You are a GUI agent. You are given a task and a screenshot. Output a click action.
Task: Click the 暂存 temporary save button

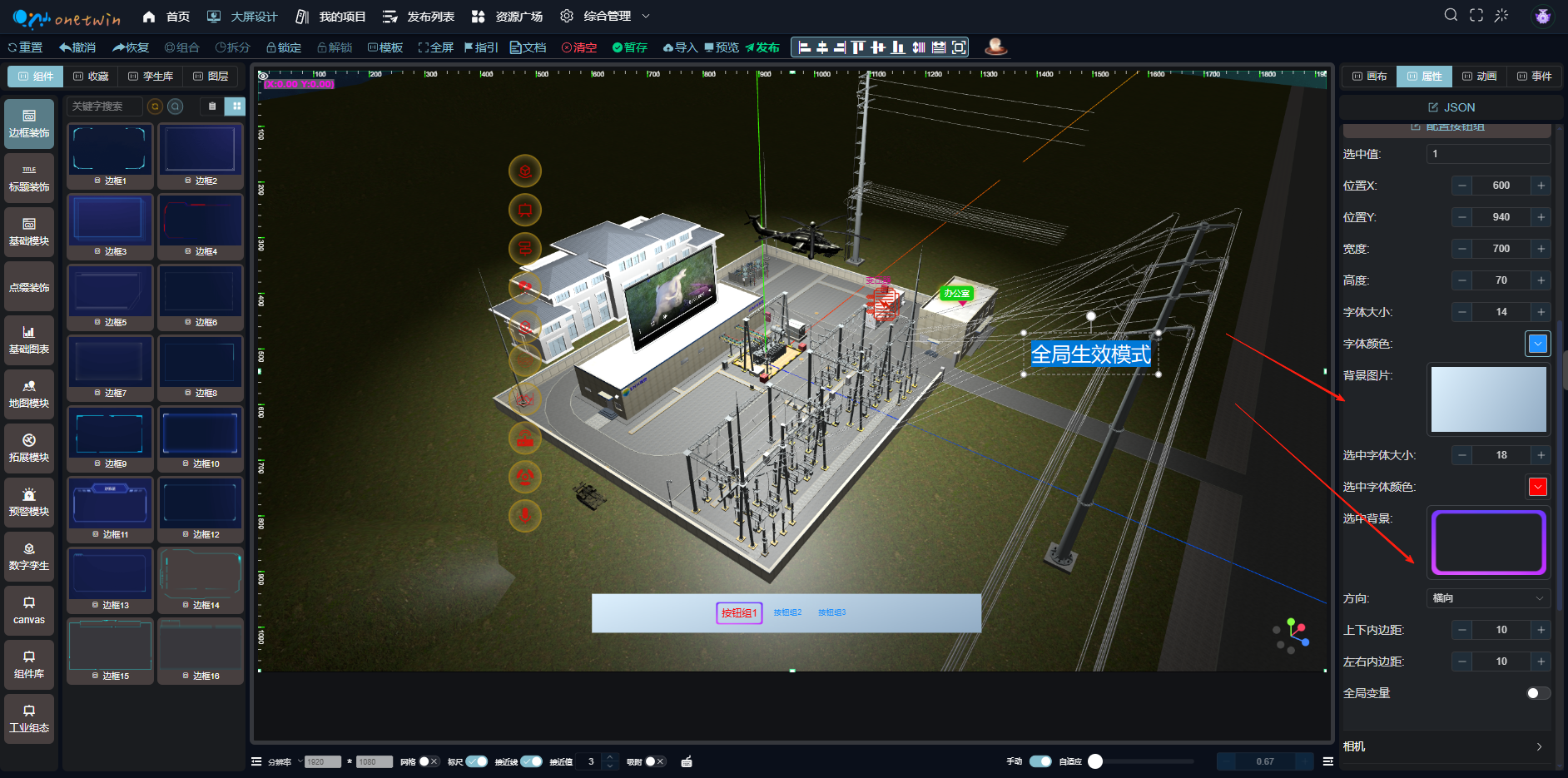(x=630, y=47)
